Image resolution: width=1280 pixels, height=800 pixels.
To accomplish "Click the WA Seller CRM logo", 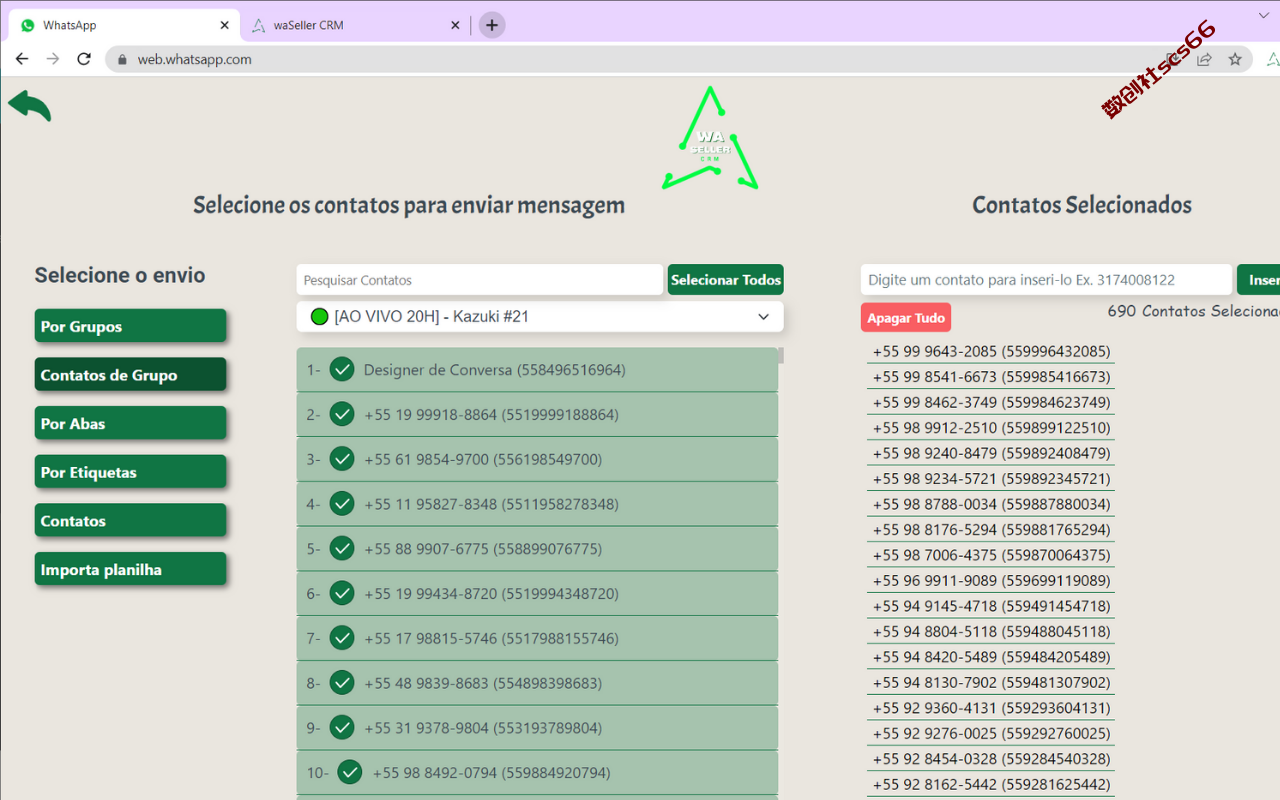I will coord(710,139).
